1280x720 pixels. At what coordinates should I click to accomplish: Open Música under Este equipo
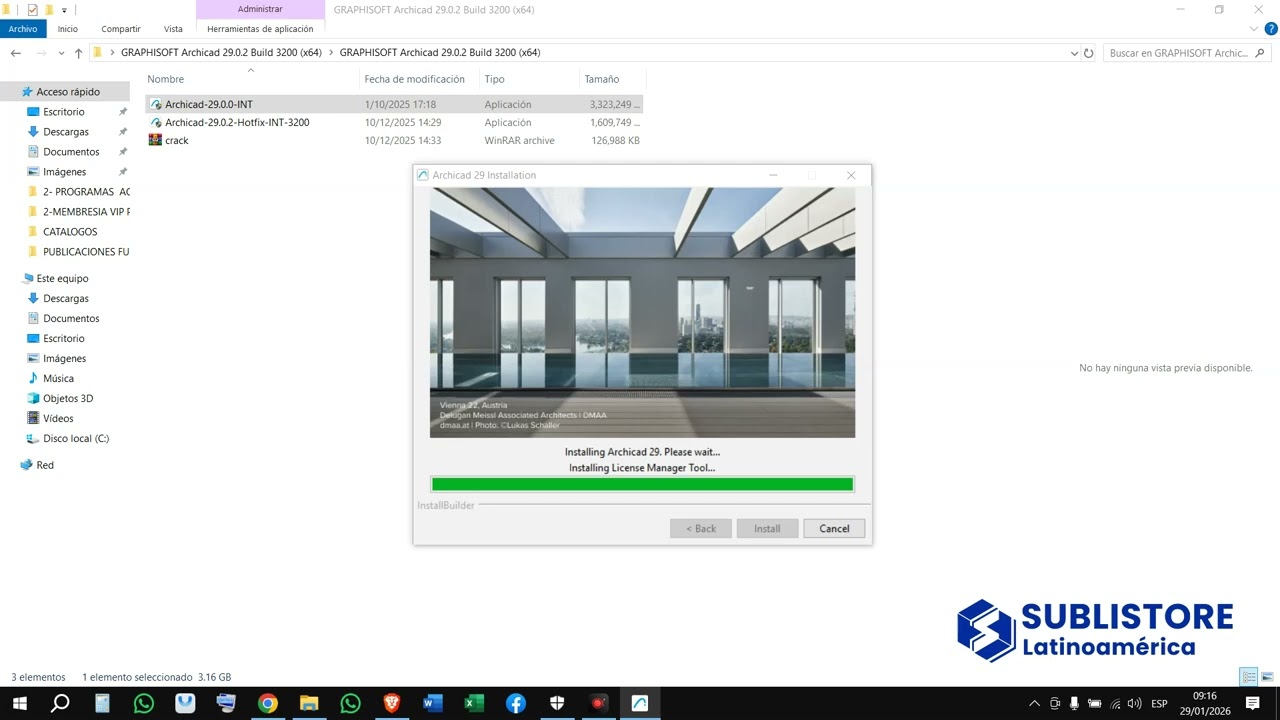(x=58, y=378)
